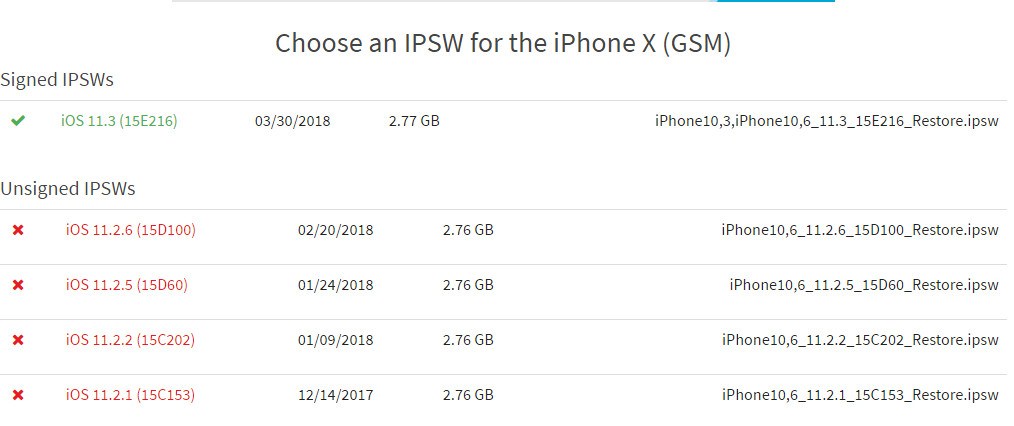Select the iOS 11.2.1 (15C153) link
This screenshot has width=1014, height=426.
(x=130, y=395)
